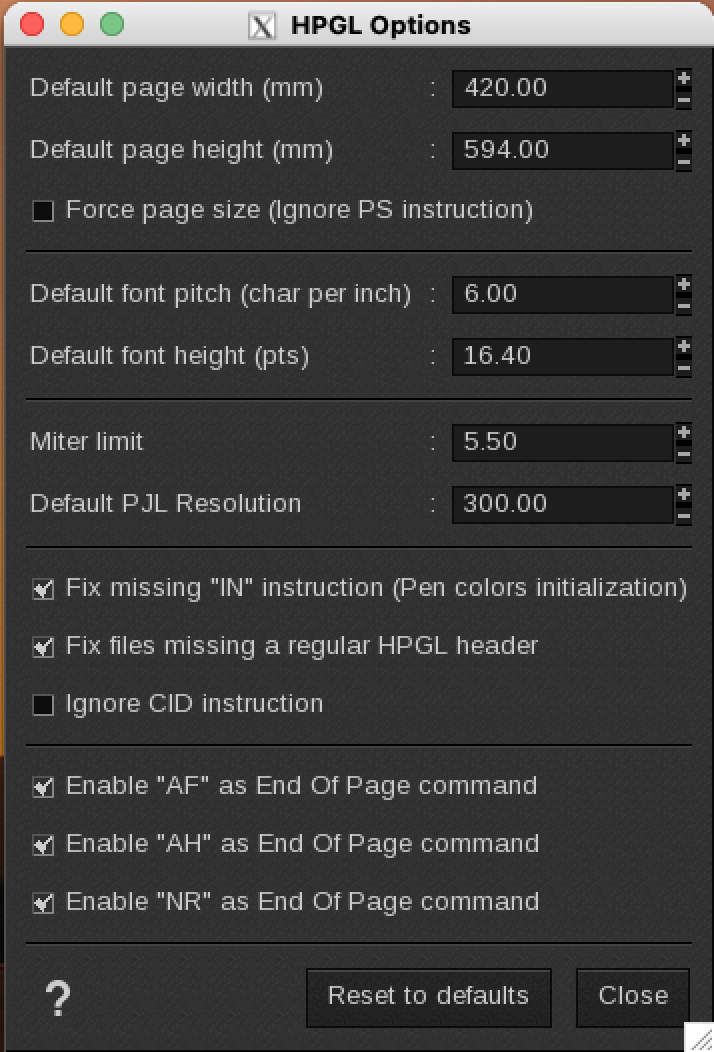The width and height of the screenshot is (714, 1052).
Task: Uncheck Fix missing "IN" instruction
Action: 43,589
